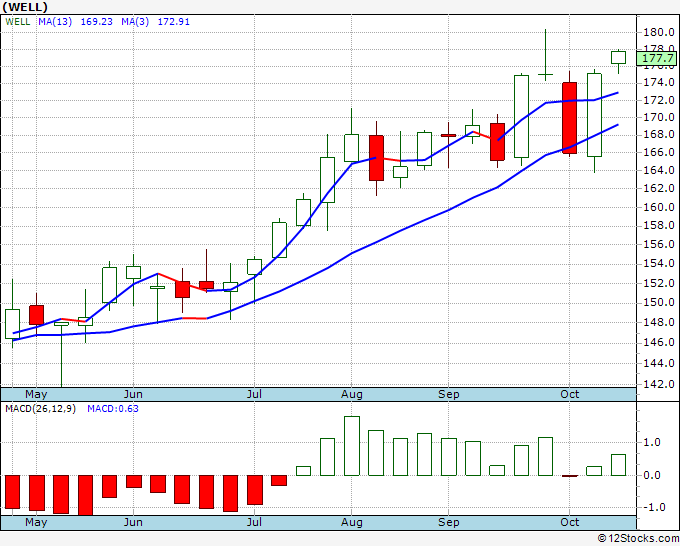This screenshot has height=546, width=680.
Task: Click Jul on the price chart date axis
Action: pyautogui.click(x=254, y=394)
